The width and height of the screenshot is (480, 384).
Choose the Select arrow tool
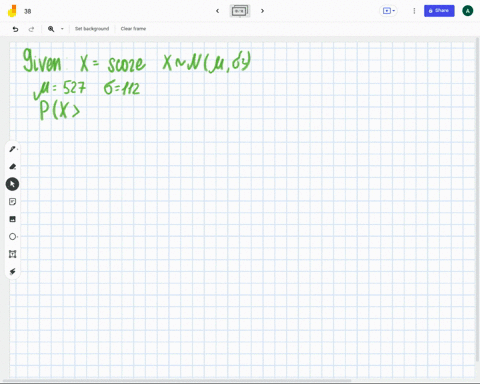[12, 184]
